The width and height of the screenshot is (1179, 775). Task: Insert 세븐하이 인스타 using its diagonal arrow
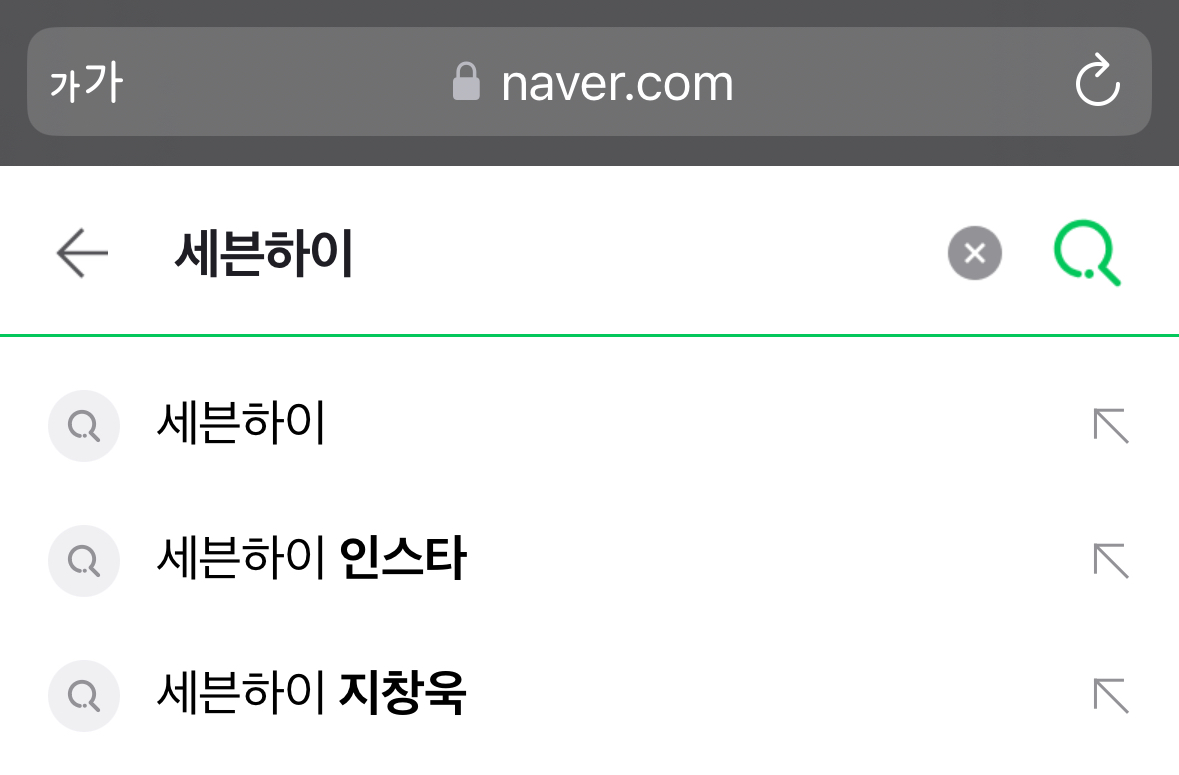coord(1111,561)
